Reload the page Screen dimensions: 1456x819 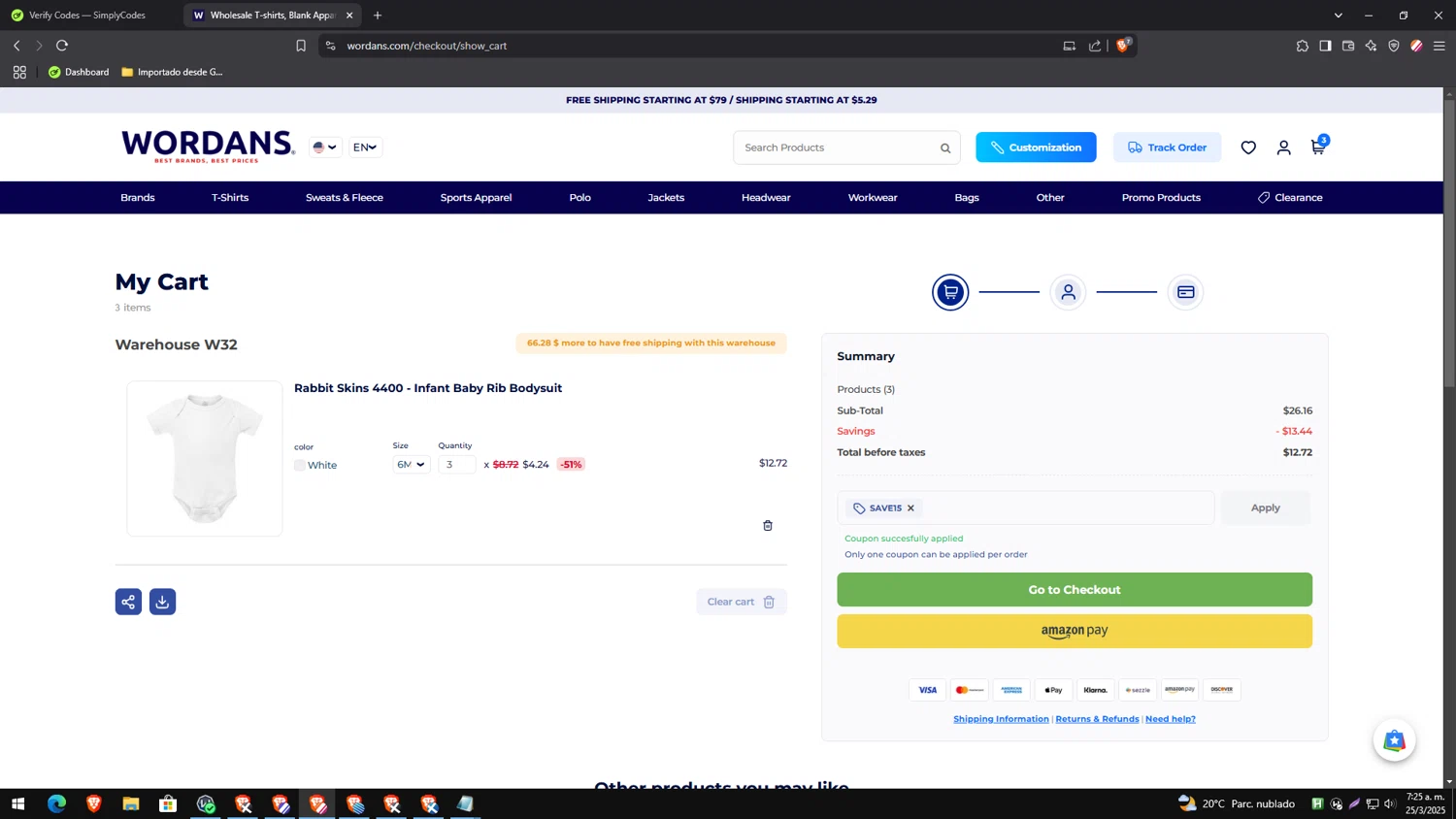pos(62,46)
